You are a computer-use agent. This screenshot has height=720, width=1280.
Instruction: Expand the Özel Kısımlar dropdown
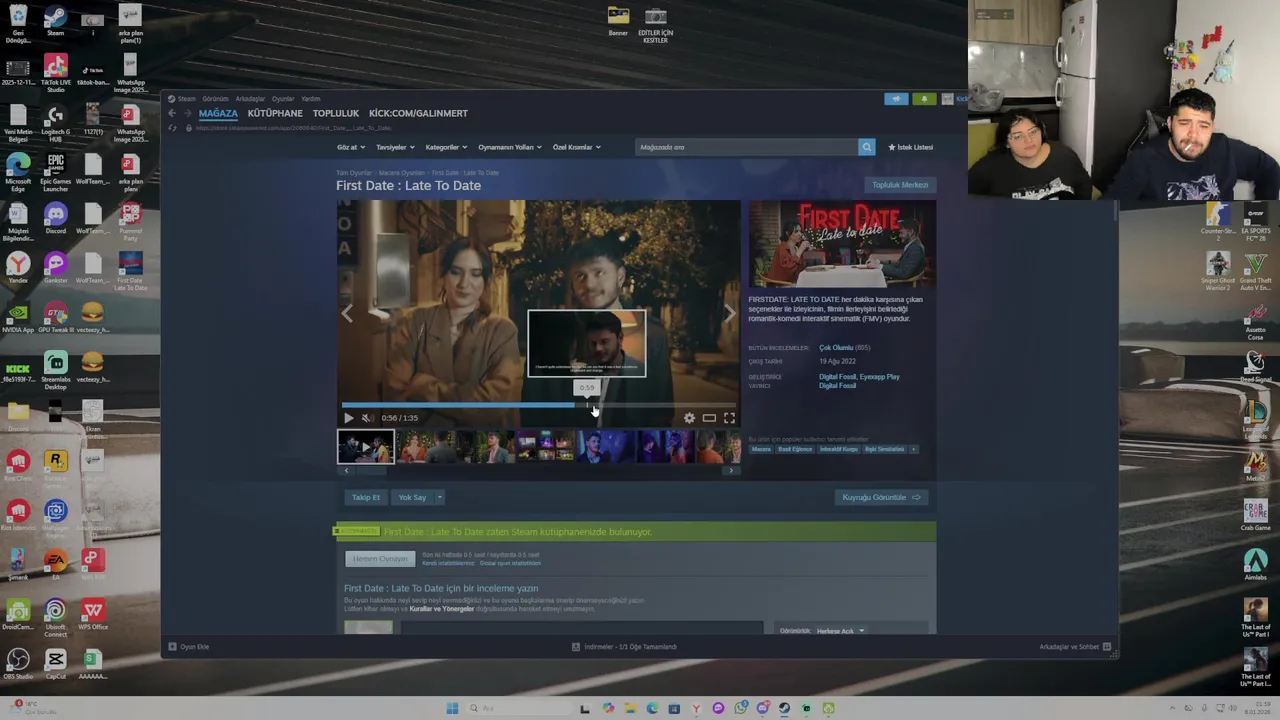tap(576, 147)
